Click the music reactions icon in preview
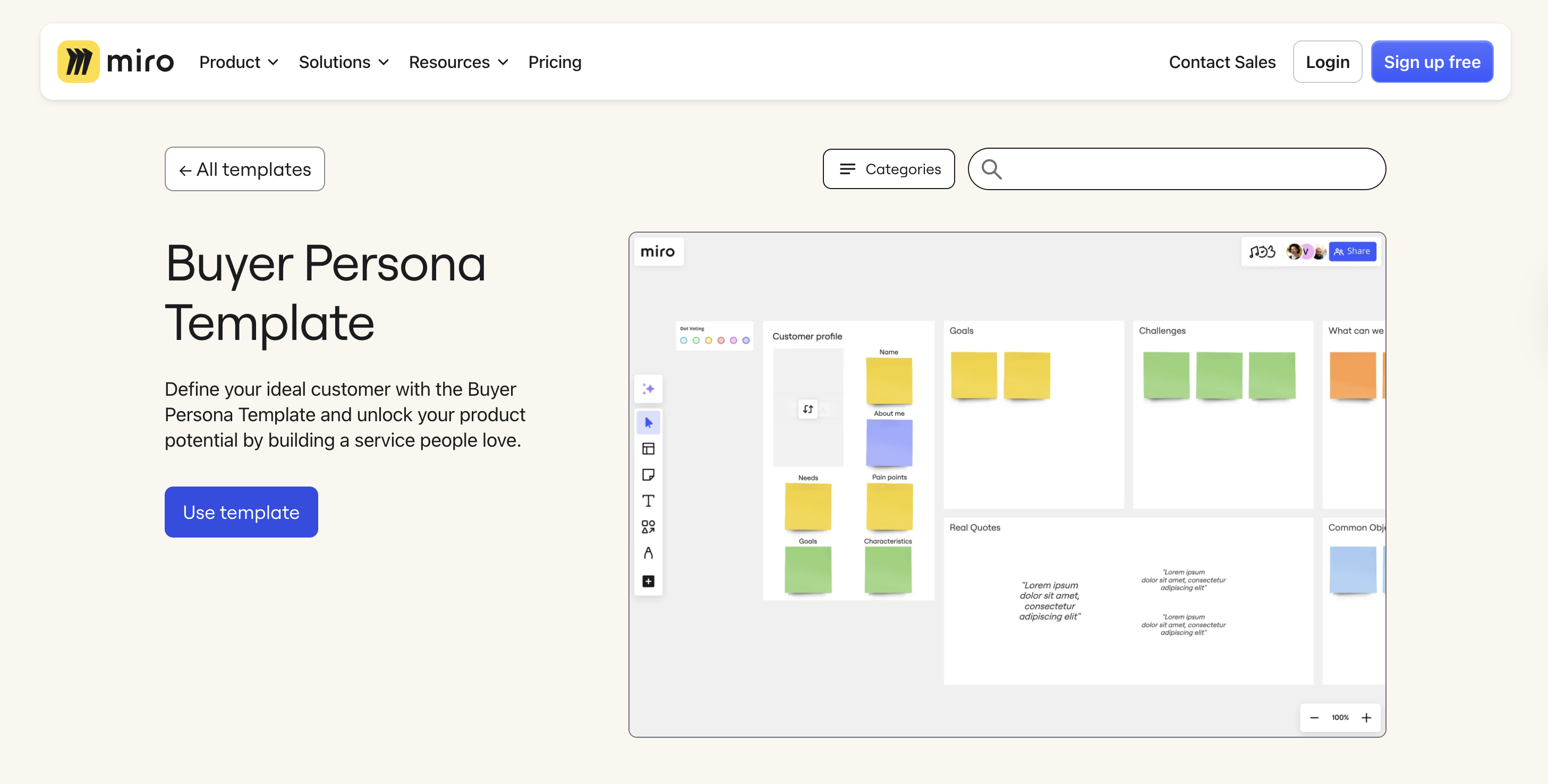 1262,251
